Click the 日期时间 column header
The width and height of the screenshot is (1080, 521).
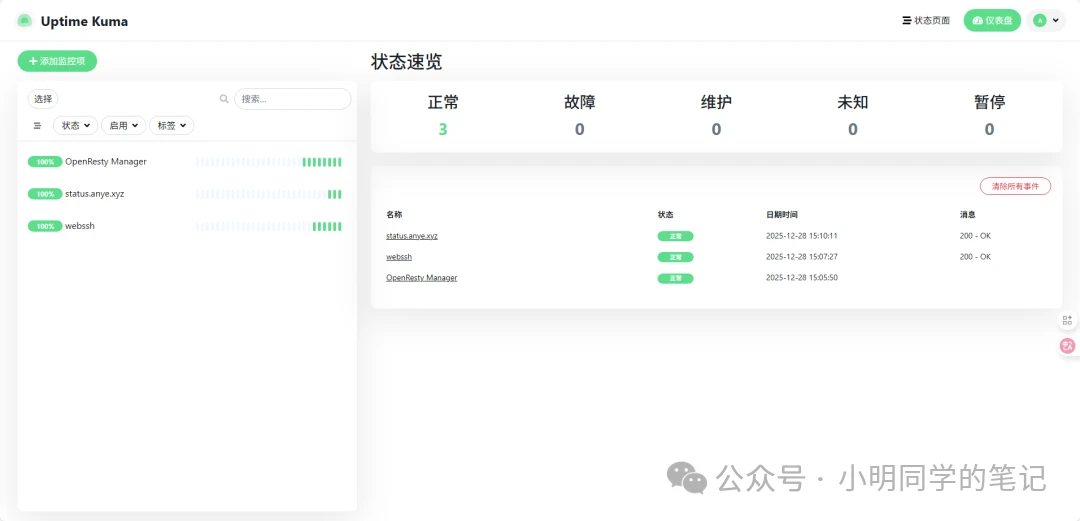pos(782,215)
